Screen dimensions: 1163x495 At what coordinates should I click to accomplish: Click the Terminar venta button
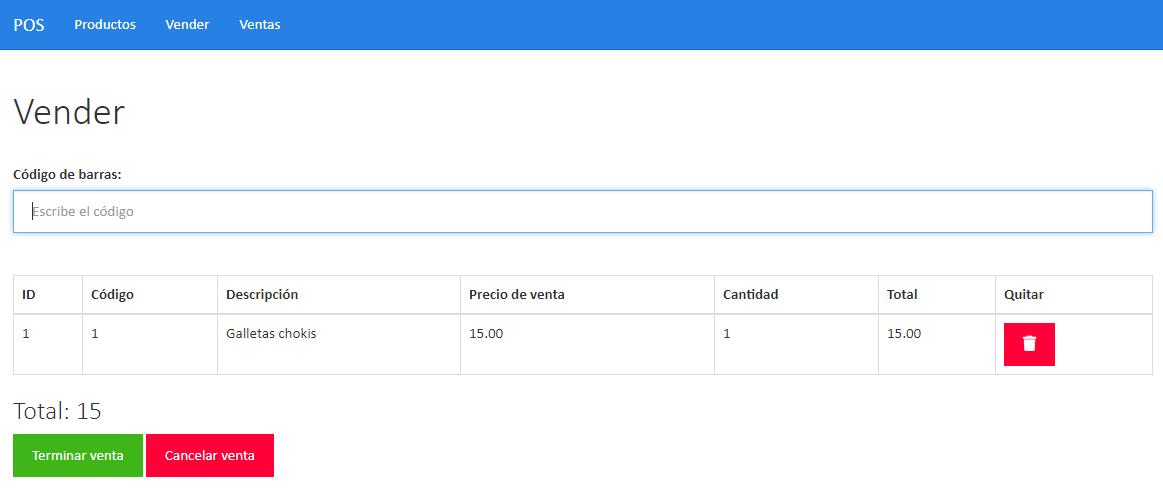pos(78,456)
